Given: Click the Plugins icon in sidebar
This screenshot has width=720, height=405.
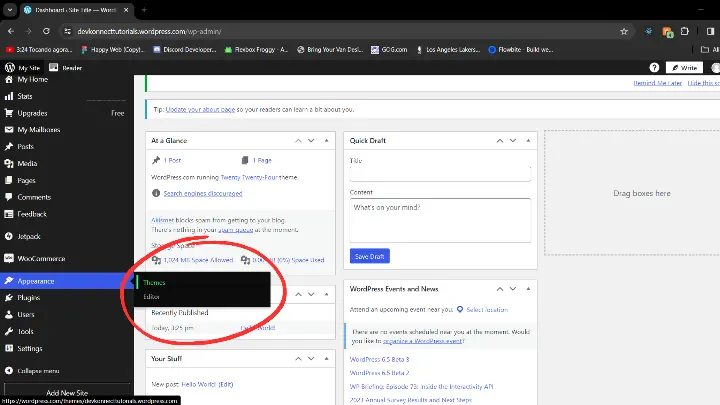Looking at the screenshot, I should tap(9, 298).
